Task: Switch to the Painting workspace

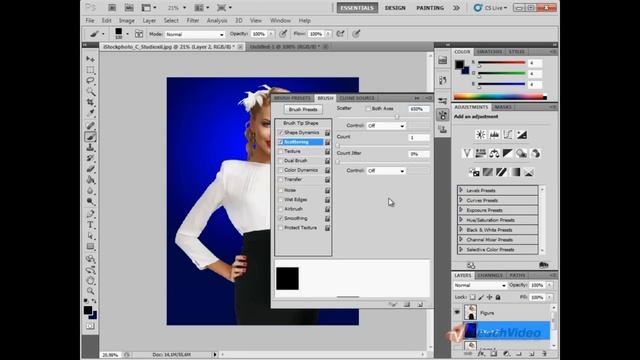Action: 430,8
